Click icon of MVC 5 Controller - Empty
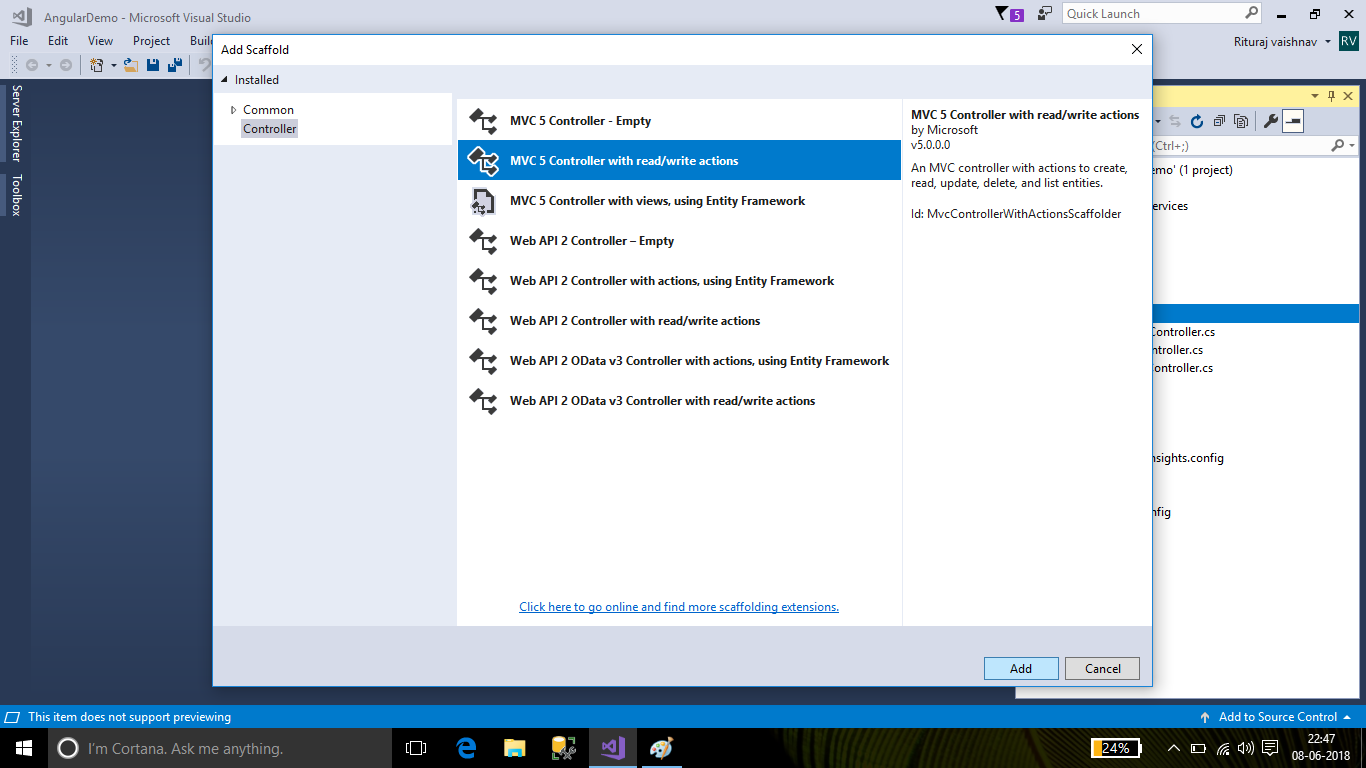1366x768 pixels. (483, 121)
